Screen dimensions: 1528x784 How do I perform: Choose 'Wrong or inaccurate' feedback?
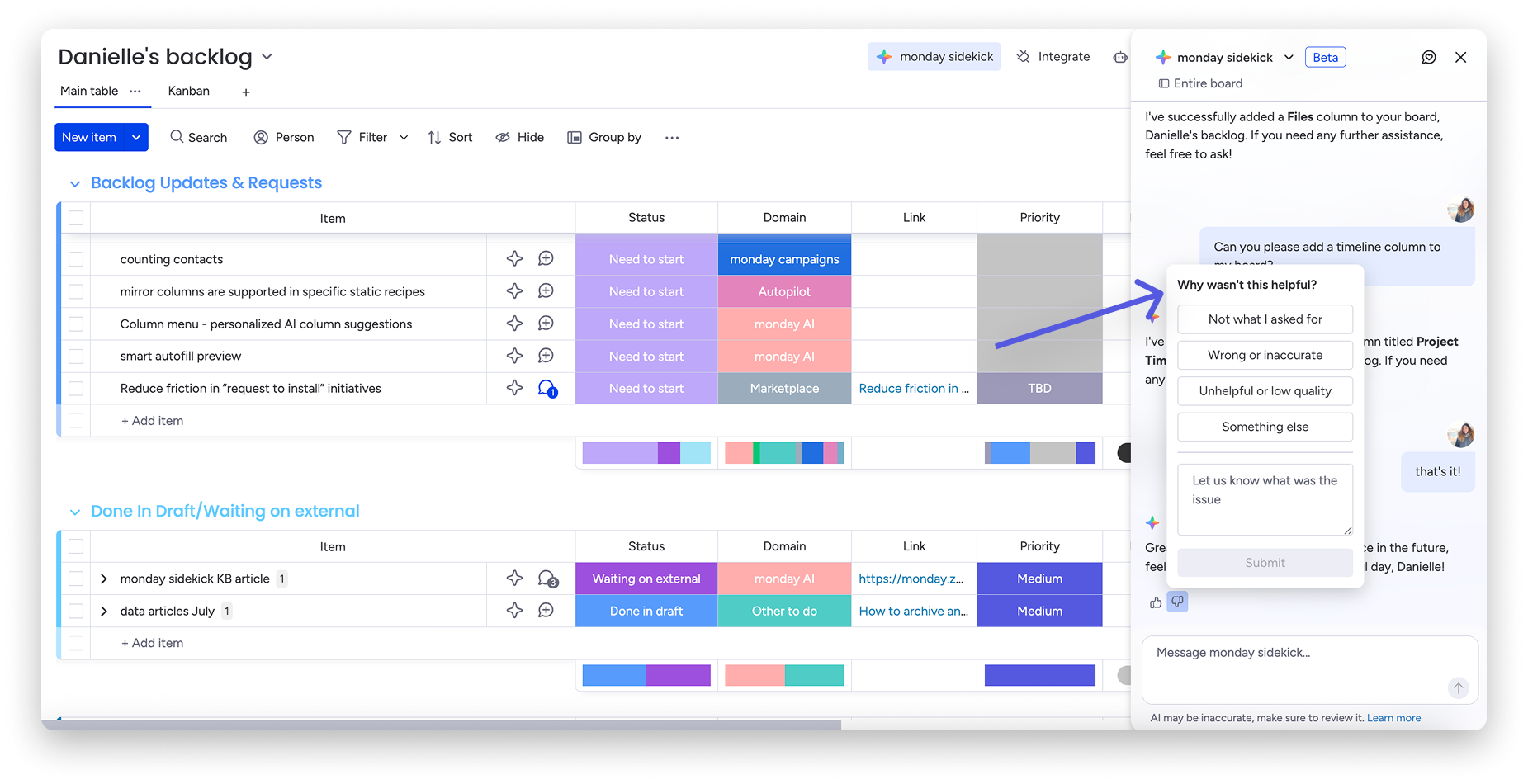pyautogui.click(x=1265, y=355)
